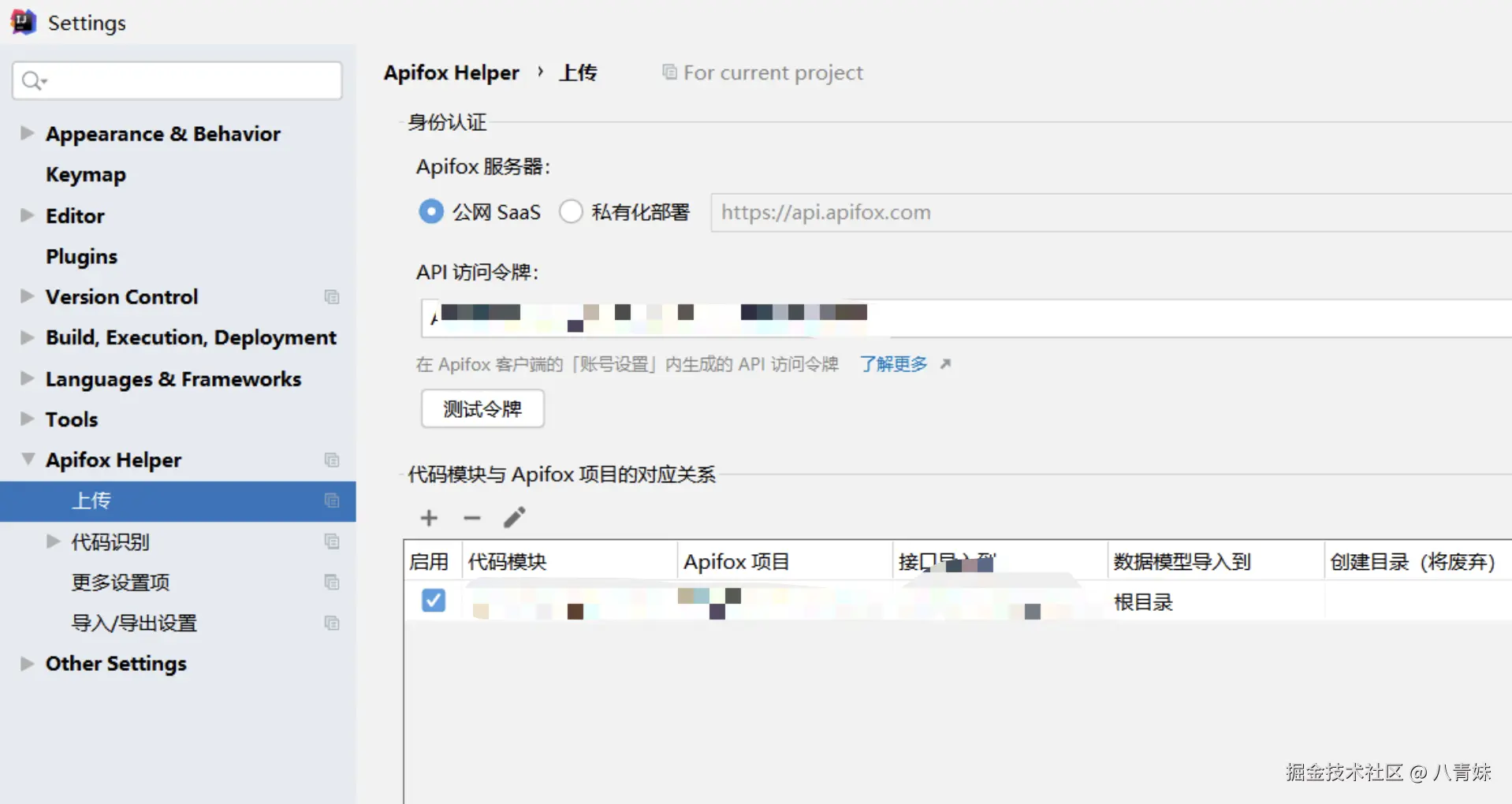Expand the Other Settings arrow

tap(28, 663)
